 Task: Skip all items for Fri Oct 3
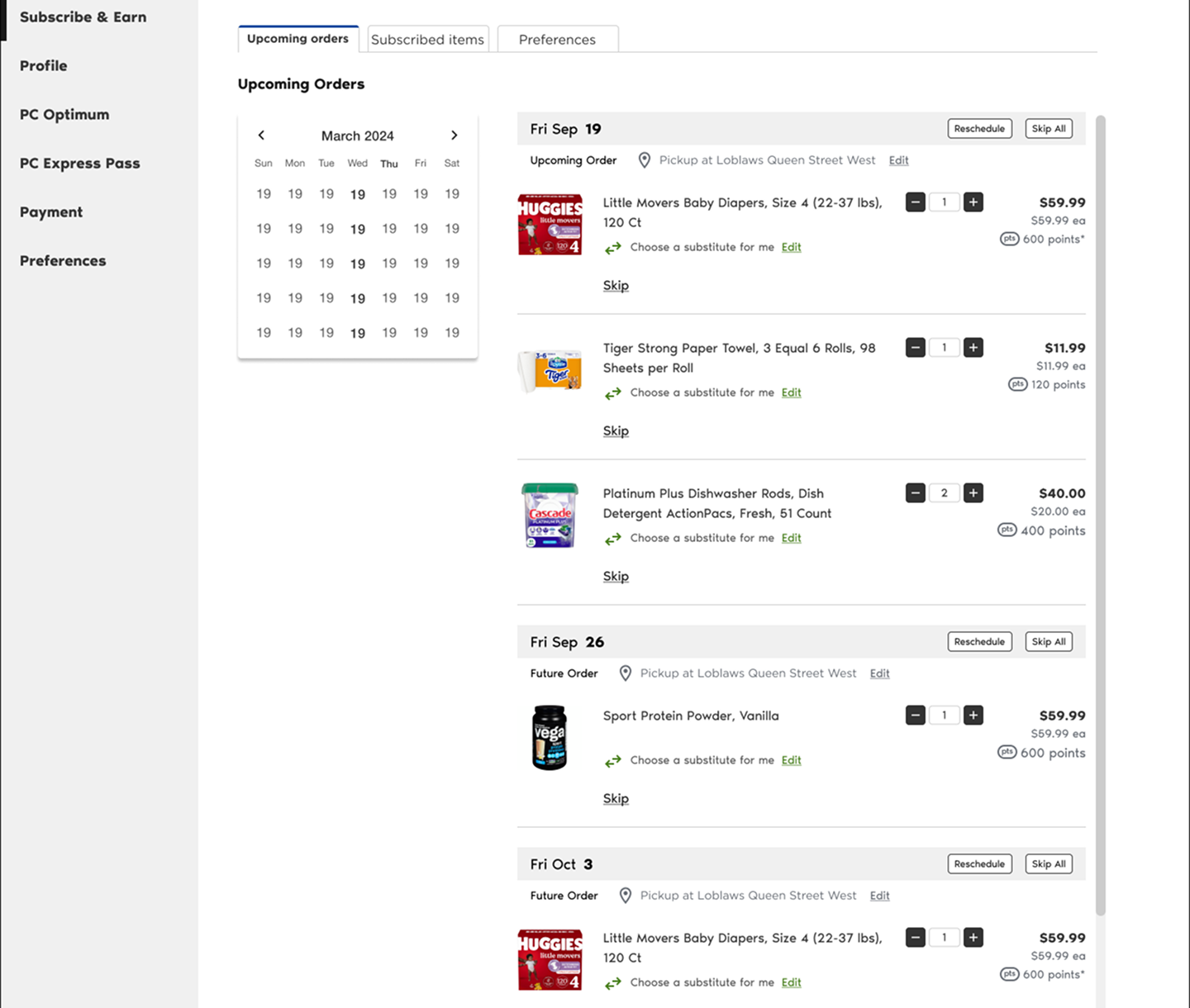coord(1049,864)
